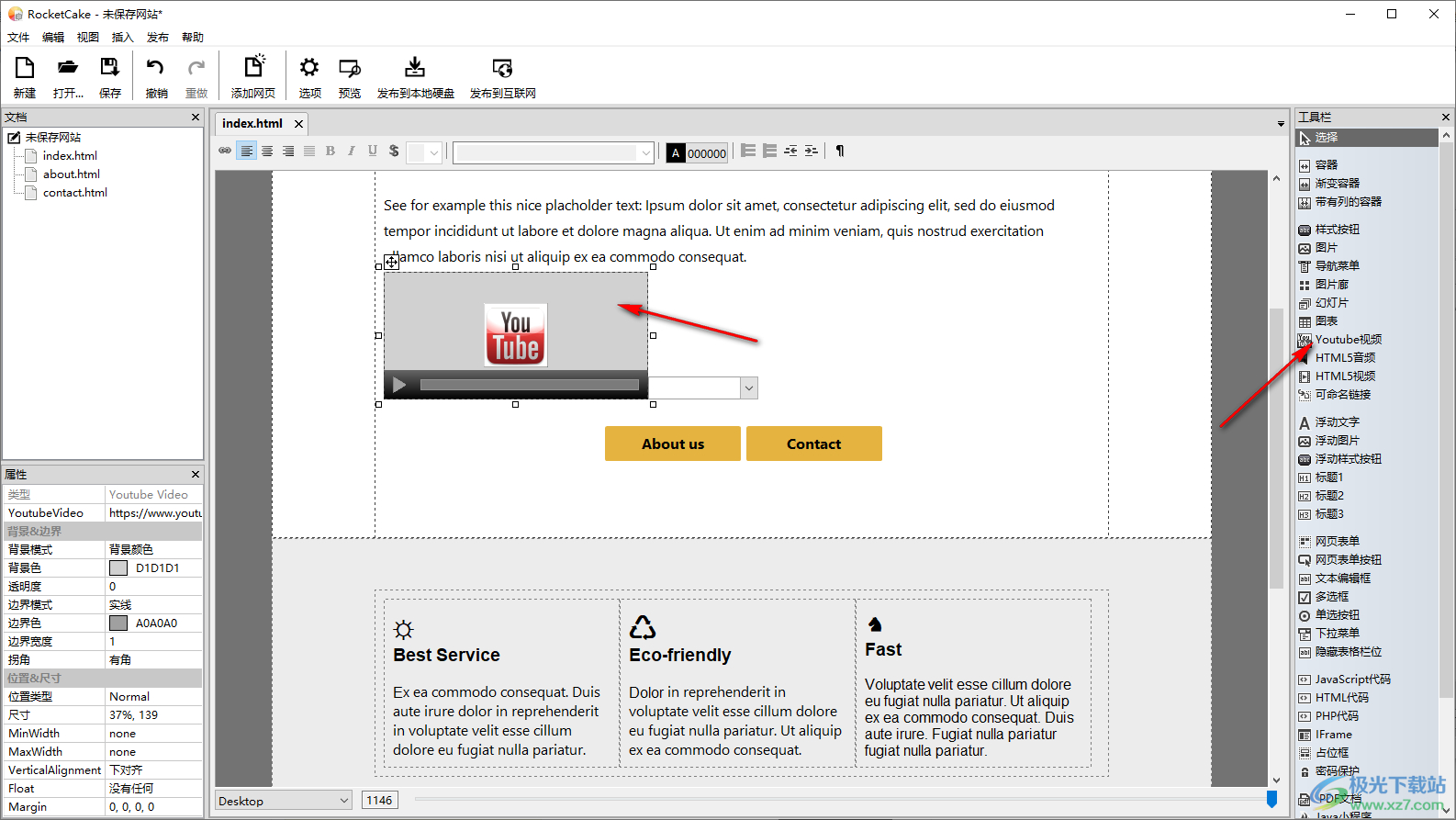
Task: Open the 编辑 menu
Action: pyautogui.click(x=53, y=38)
